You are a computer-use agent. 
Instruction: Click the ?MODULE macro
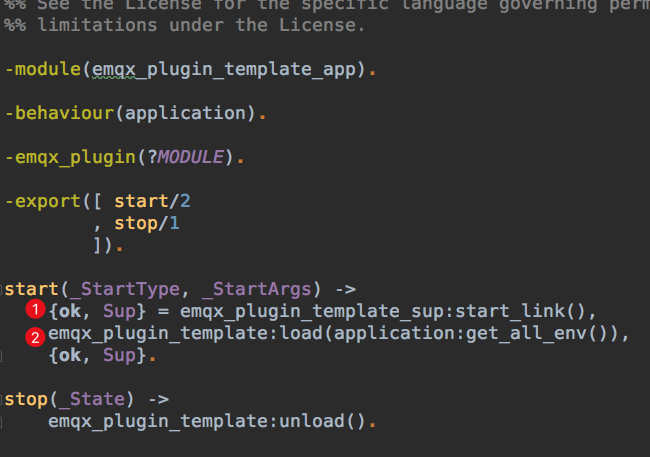186,157
